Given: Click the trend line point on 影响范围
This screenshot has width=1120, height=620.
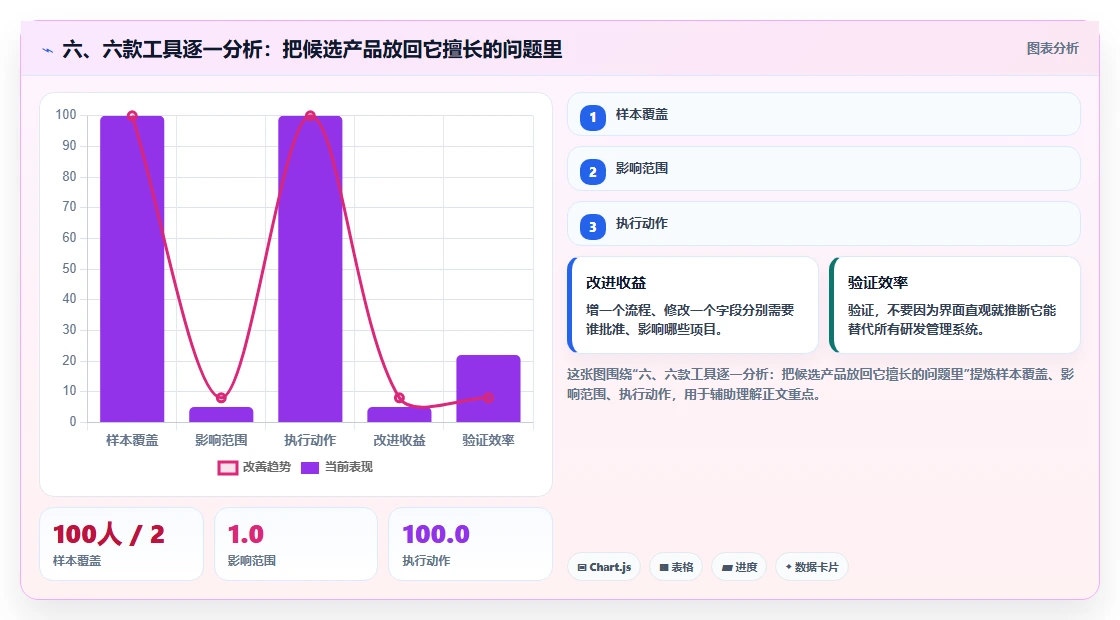Looking at the screenshot, I should pos(221,398).
